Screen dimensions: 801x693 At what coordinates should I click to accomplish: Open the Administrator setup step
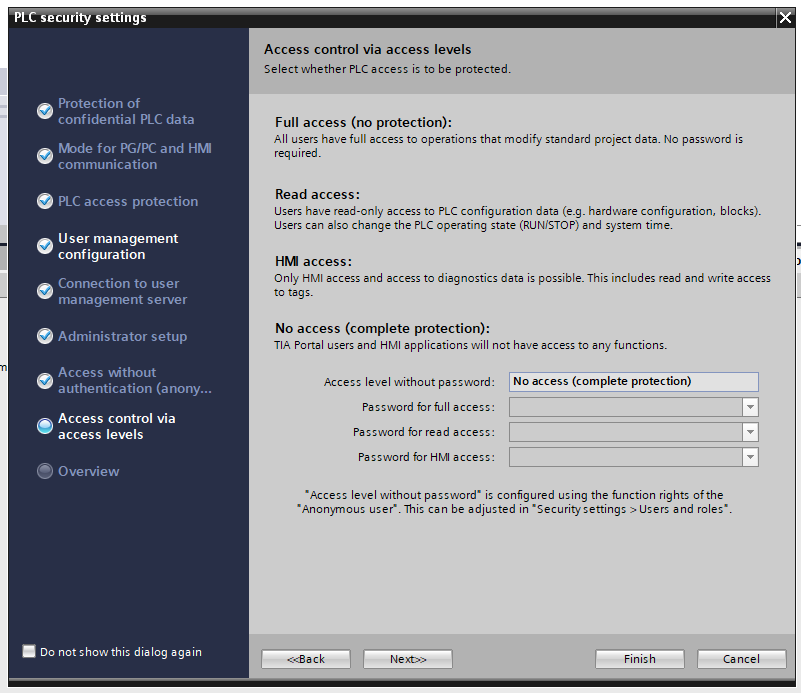[x=122, y=336]
